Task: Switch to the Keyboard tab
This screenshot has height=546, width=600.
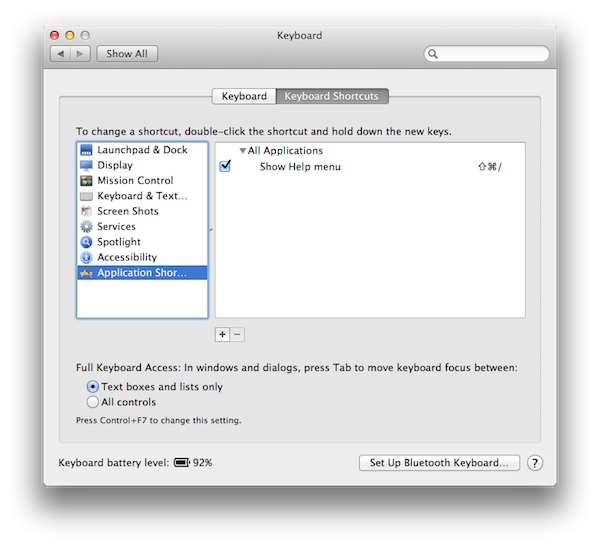Action: coord(244,96)
